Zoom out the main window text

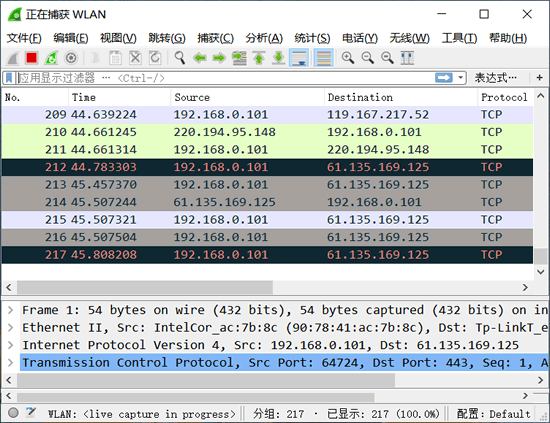pyautogui.click(x=368, y=58)
